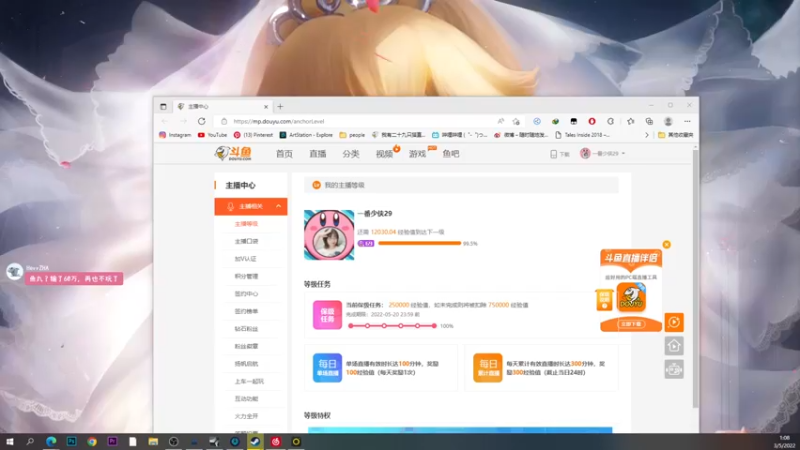Open the Favorites star toolbar icon
The image size is (800, 450).
click(x=631, y=121)
